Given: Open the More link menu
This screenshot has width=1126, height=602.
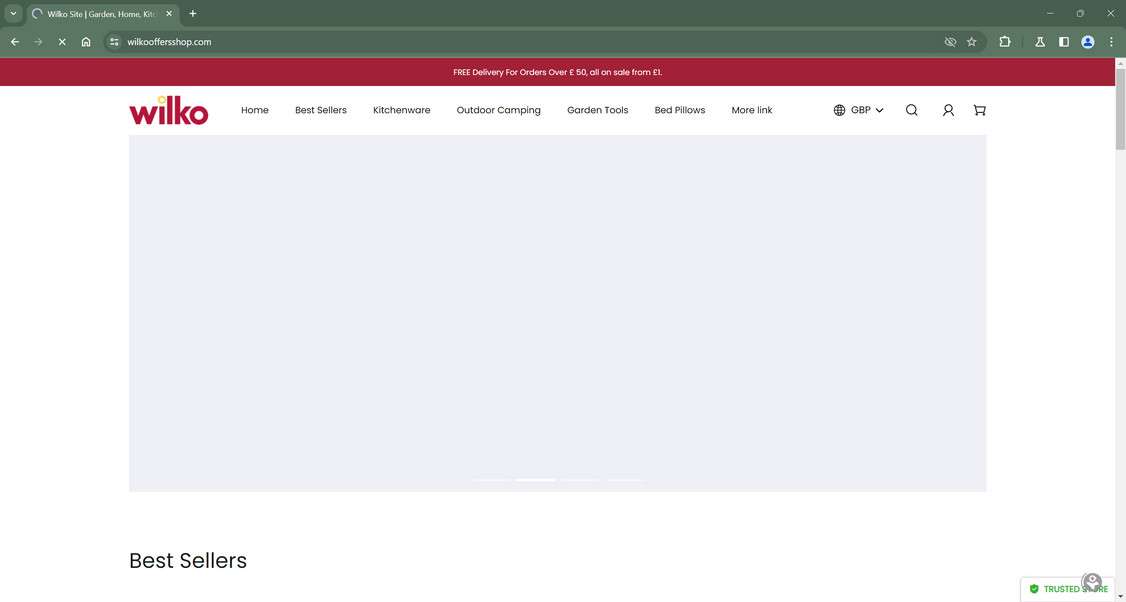Looking at the screenshot, I should click(x=751, y=110).
